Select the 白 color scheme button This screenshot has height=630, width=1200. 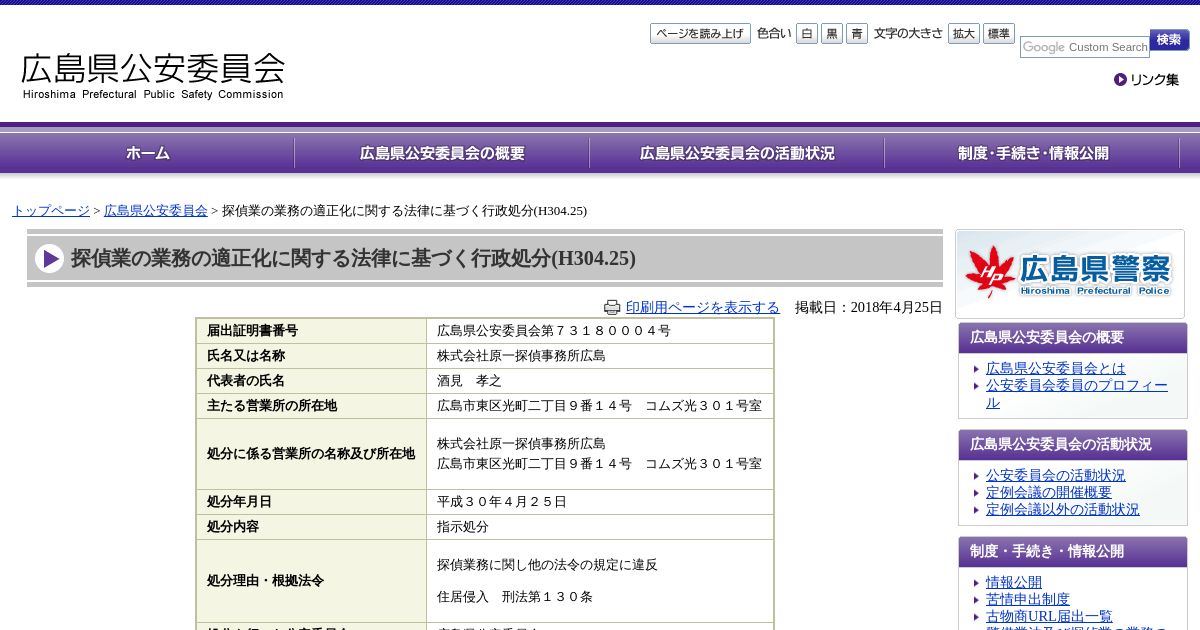click(x=807, y=33)
